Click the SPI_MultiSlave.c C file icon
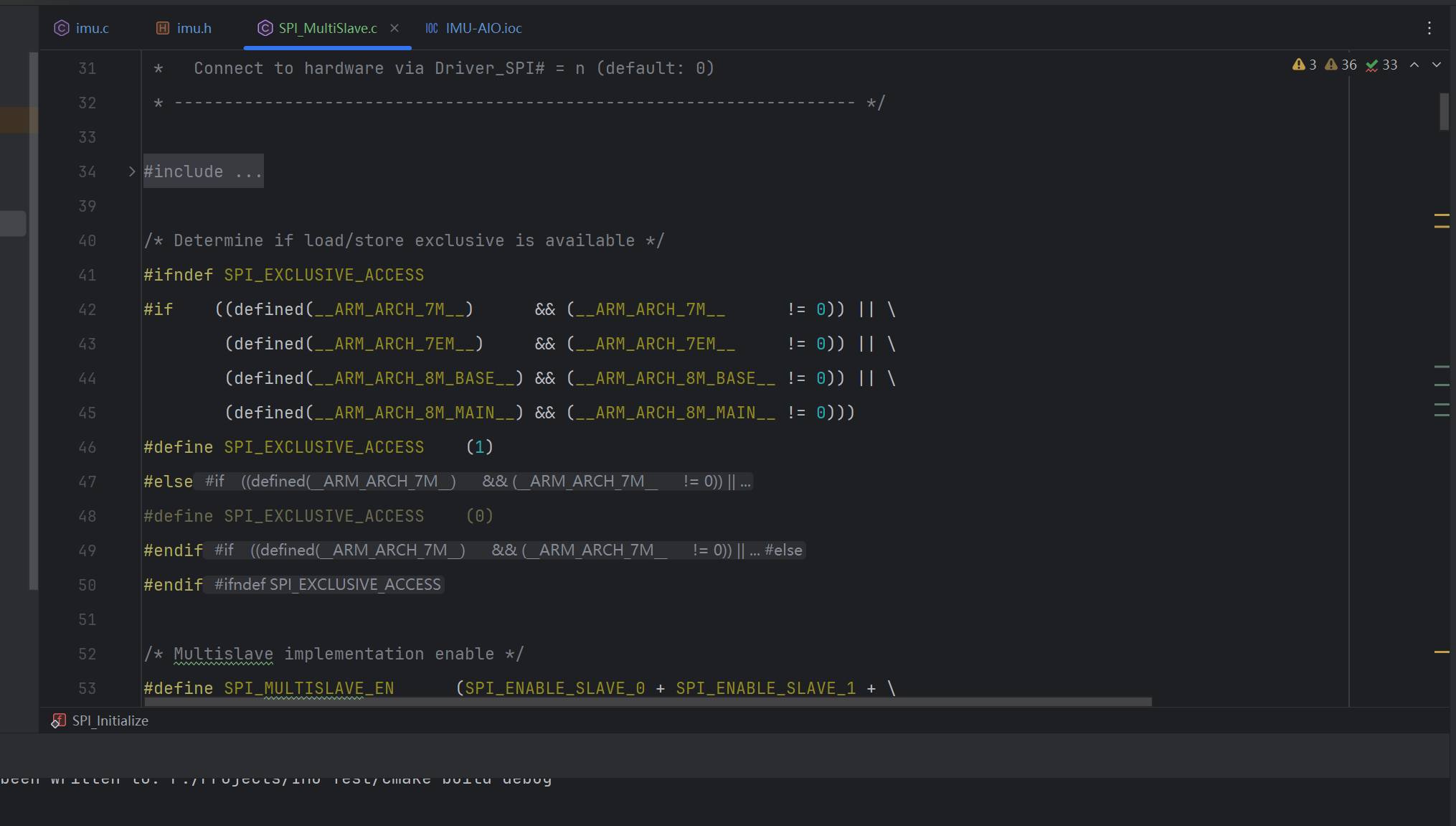1456x826 pixels. point(265,28)
